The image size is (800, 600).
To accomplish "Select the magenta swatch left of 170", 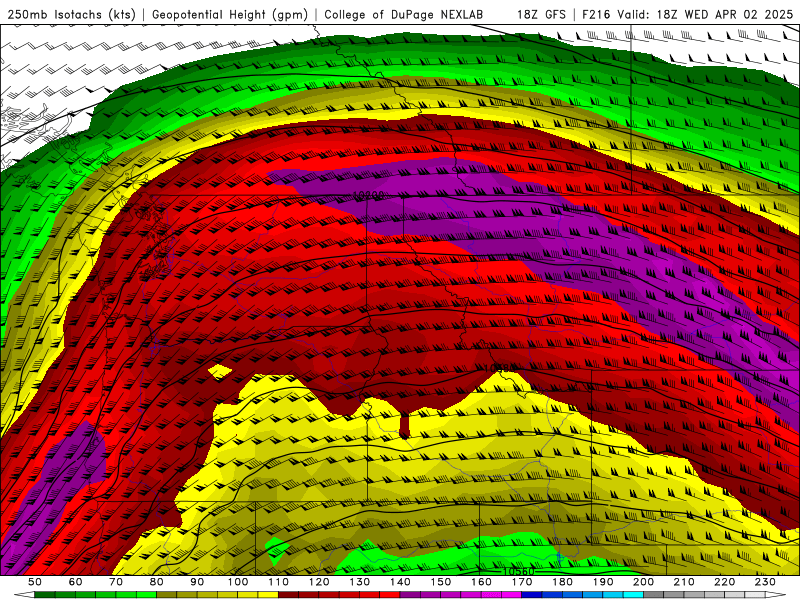I will click(512, 595).
